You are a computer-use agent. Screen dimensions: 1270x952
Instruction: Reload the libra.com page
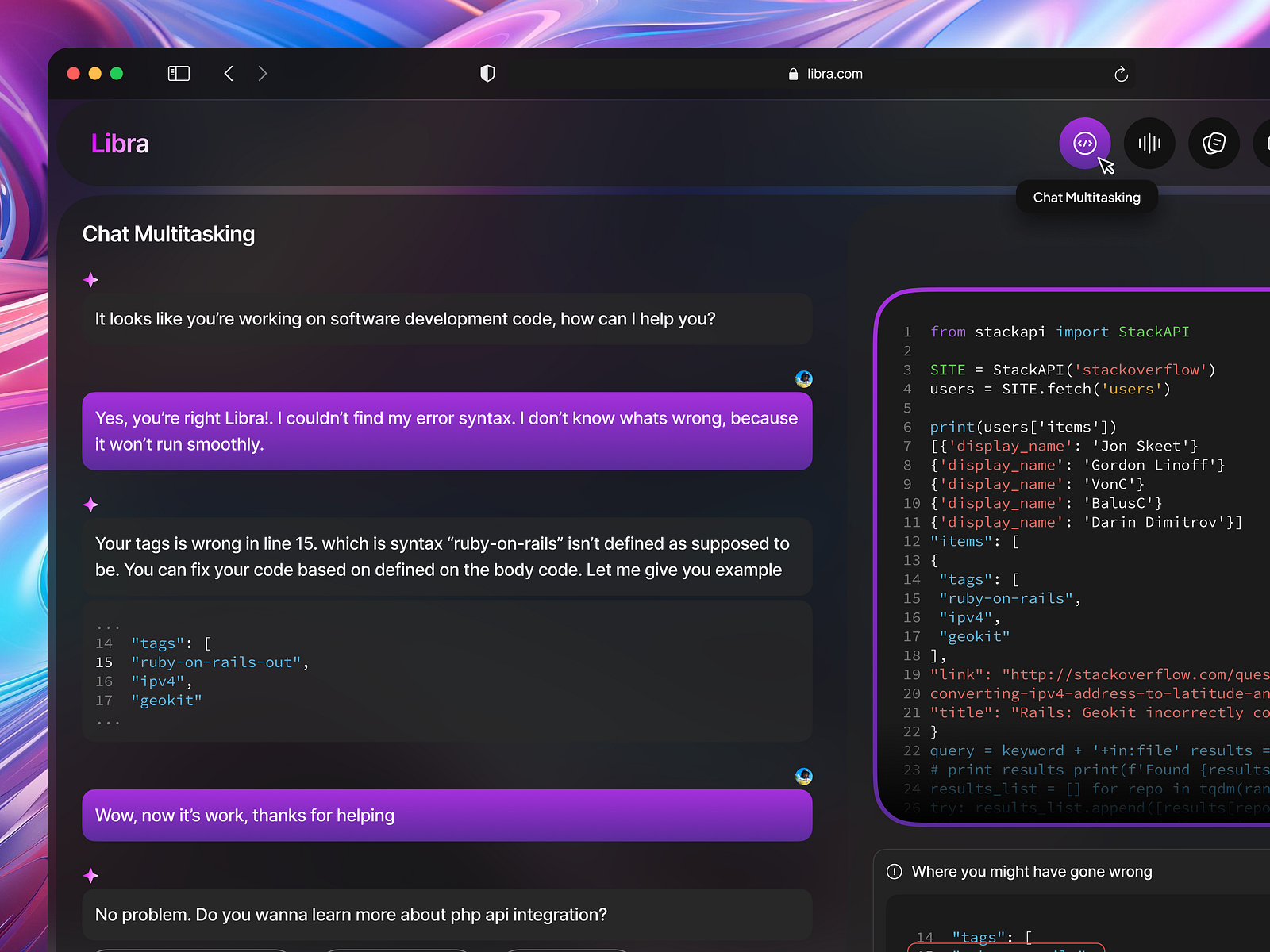(x=1121, y=74)
